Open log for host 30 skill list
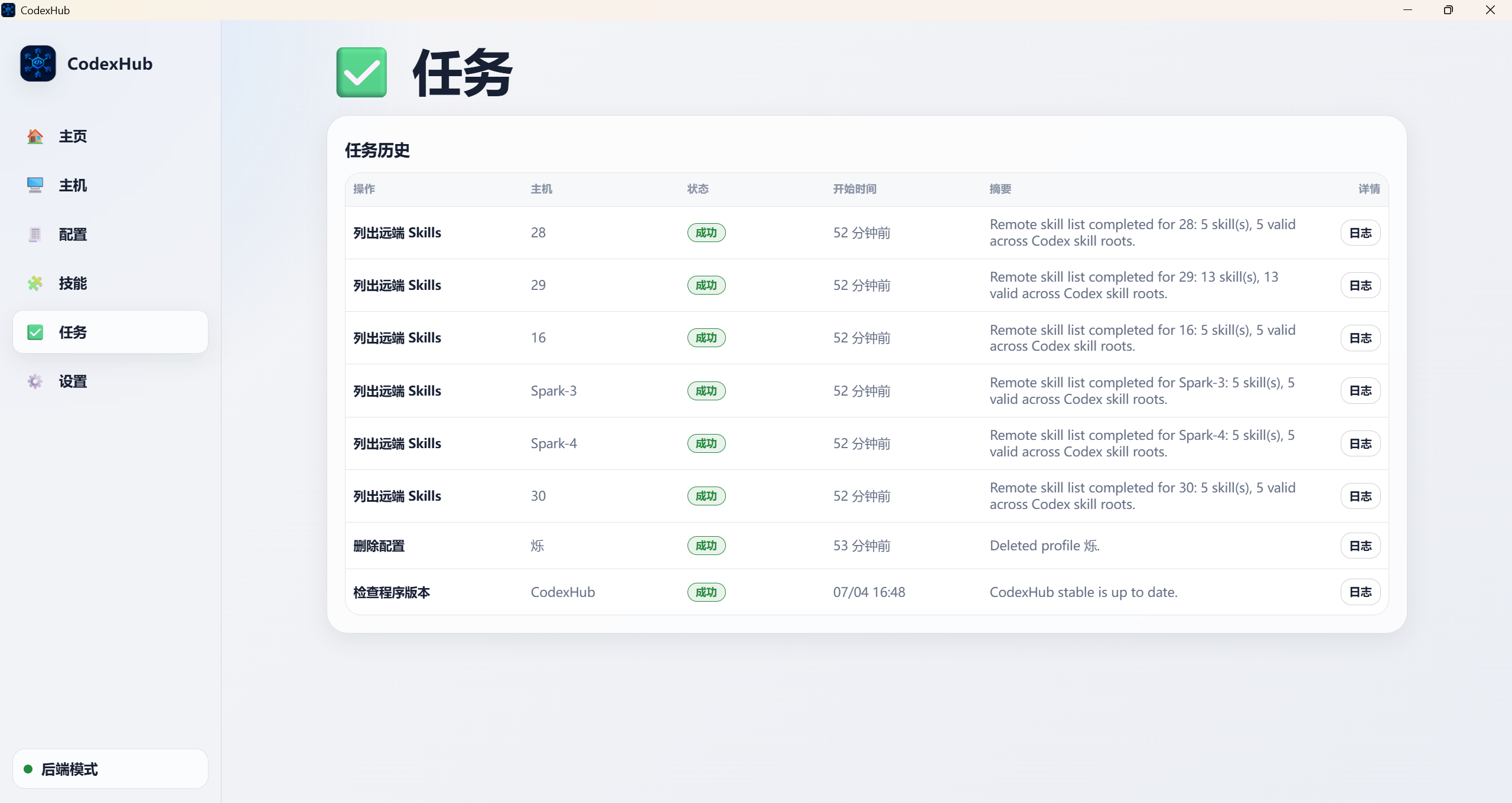 (1360, 496)
